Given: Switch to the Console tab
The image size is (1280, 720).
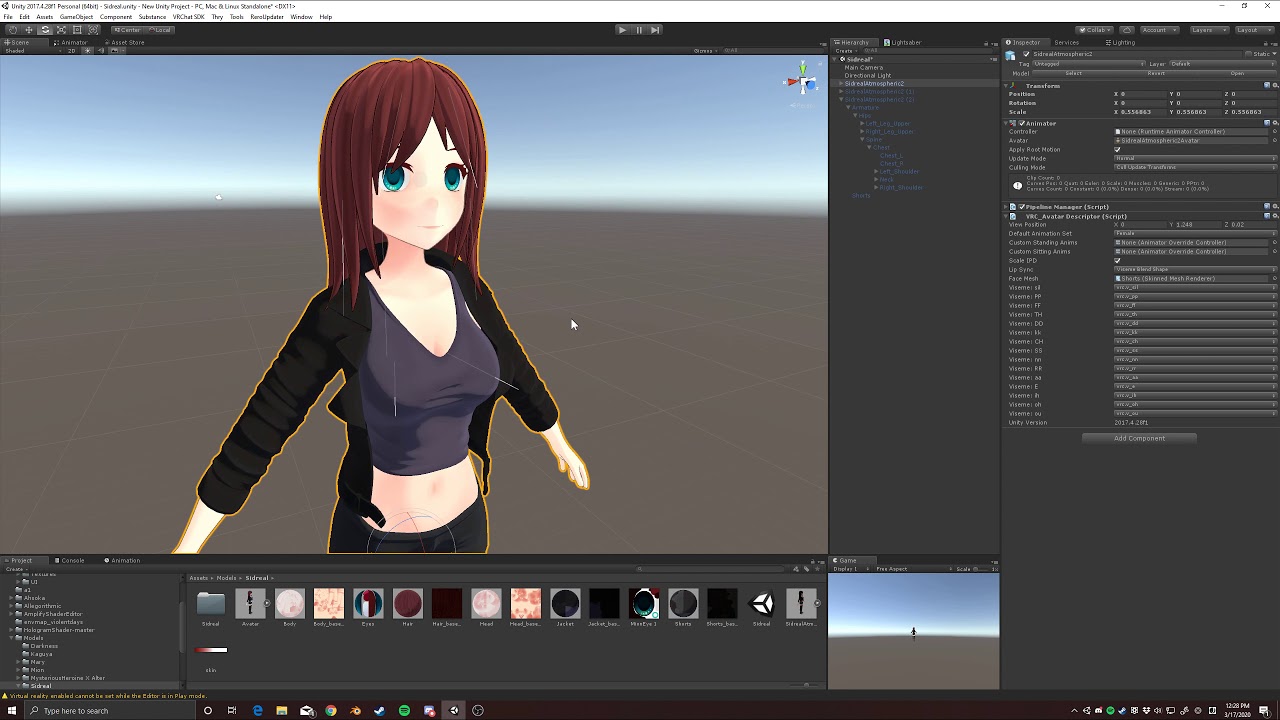Looking at the screenshot, I should click(71, 560).
